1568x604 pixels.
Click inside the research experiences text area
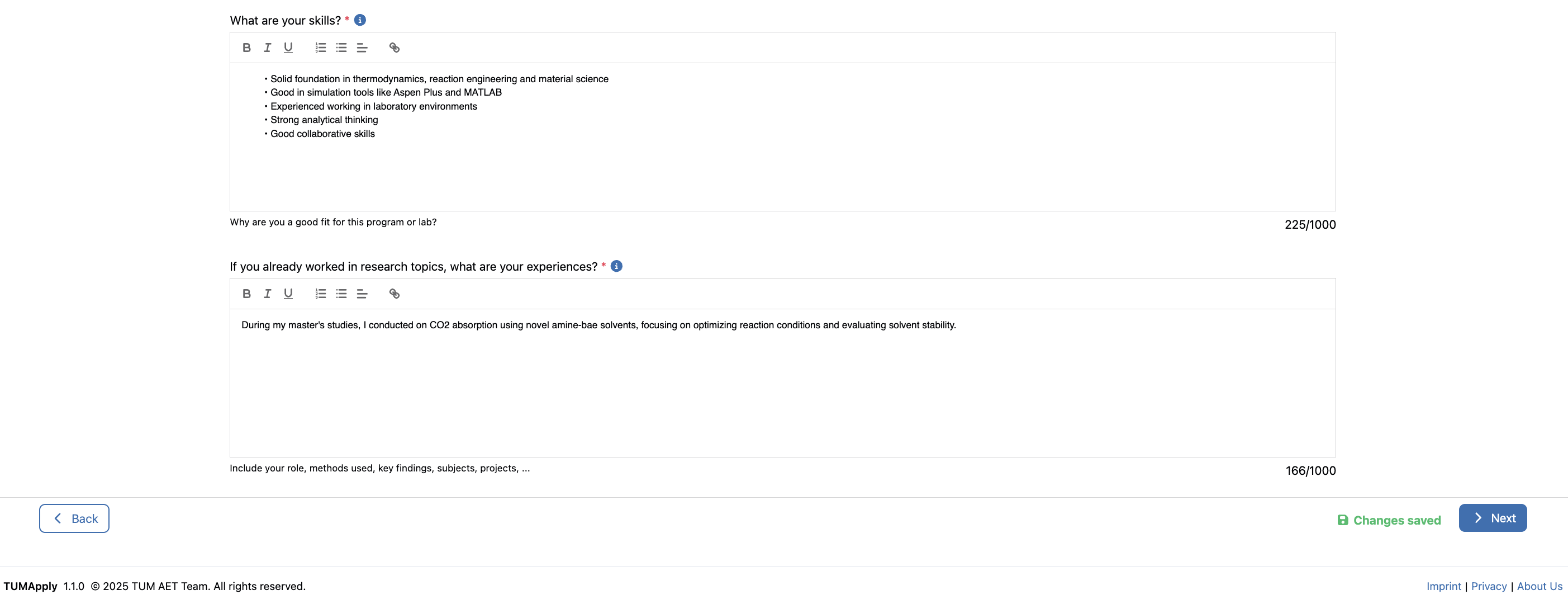782,383
